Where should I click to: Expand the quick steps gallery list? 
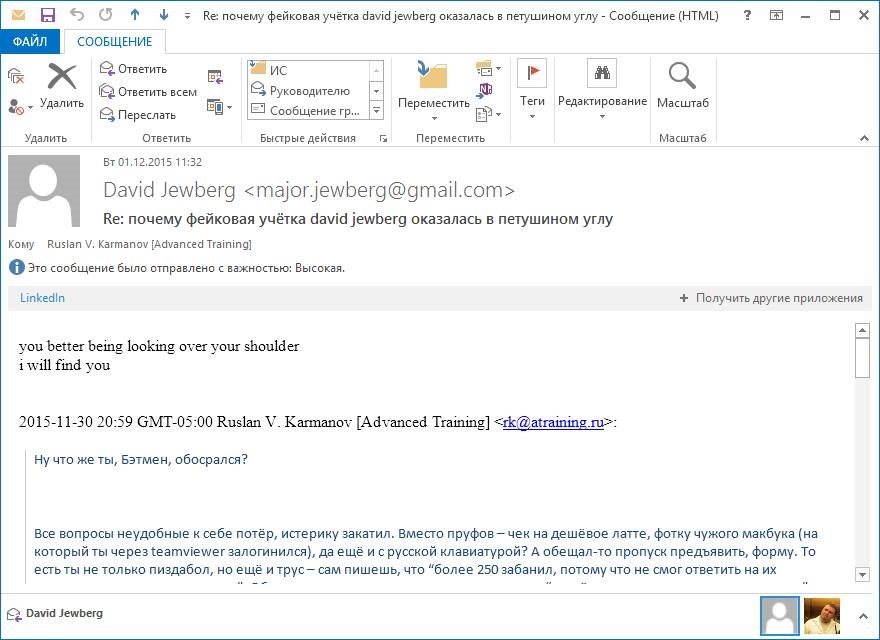pos(377,110)
